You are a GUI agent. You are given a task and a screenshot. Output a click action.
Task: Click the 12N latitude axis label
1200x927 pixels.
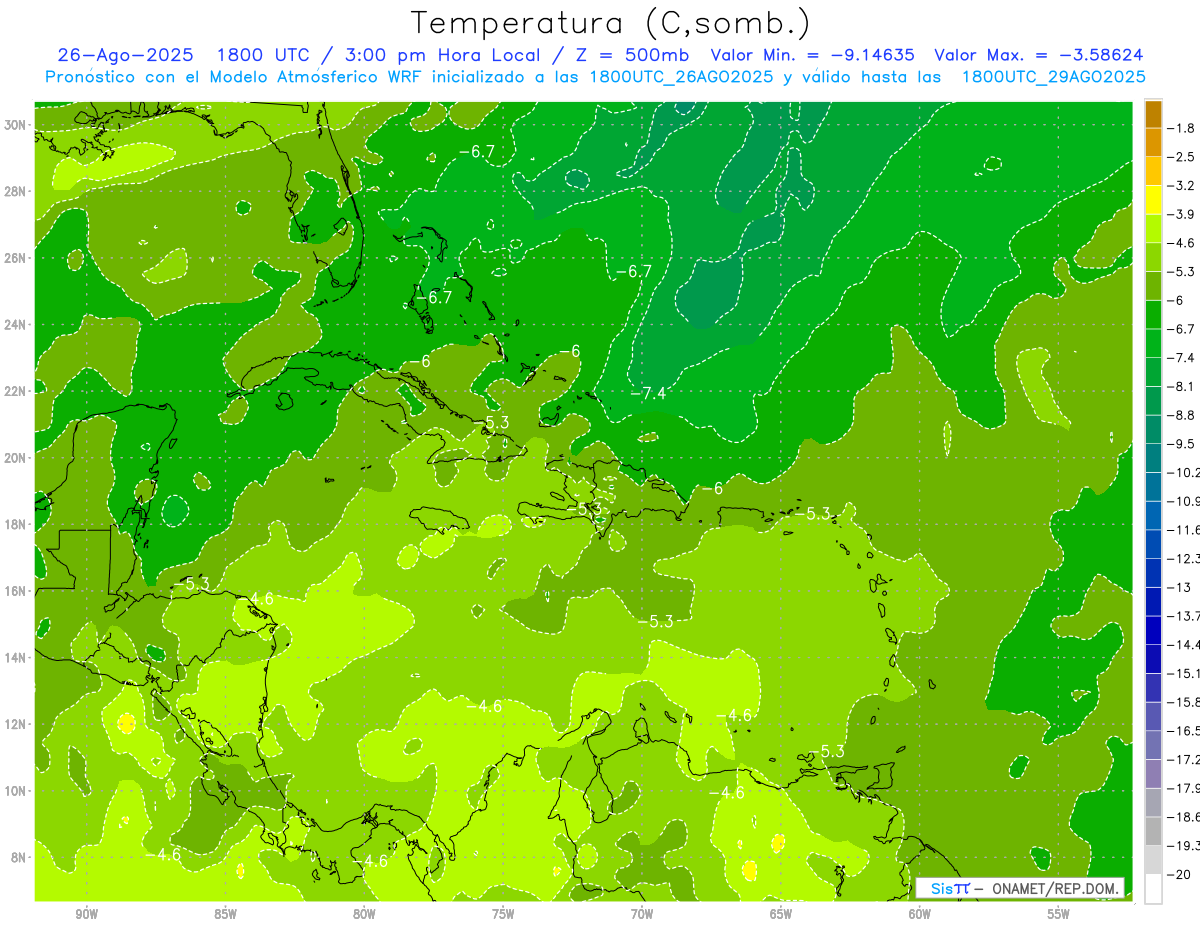click(x=17, y=724)
